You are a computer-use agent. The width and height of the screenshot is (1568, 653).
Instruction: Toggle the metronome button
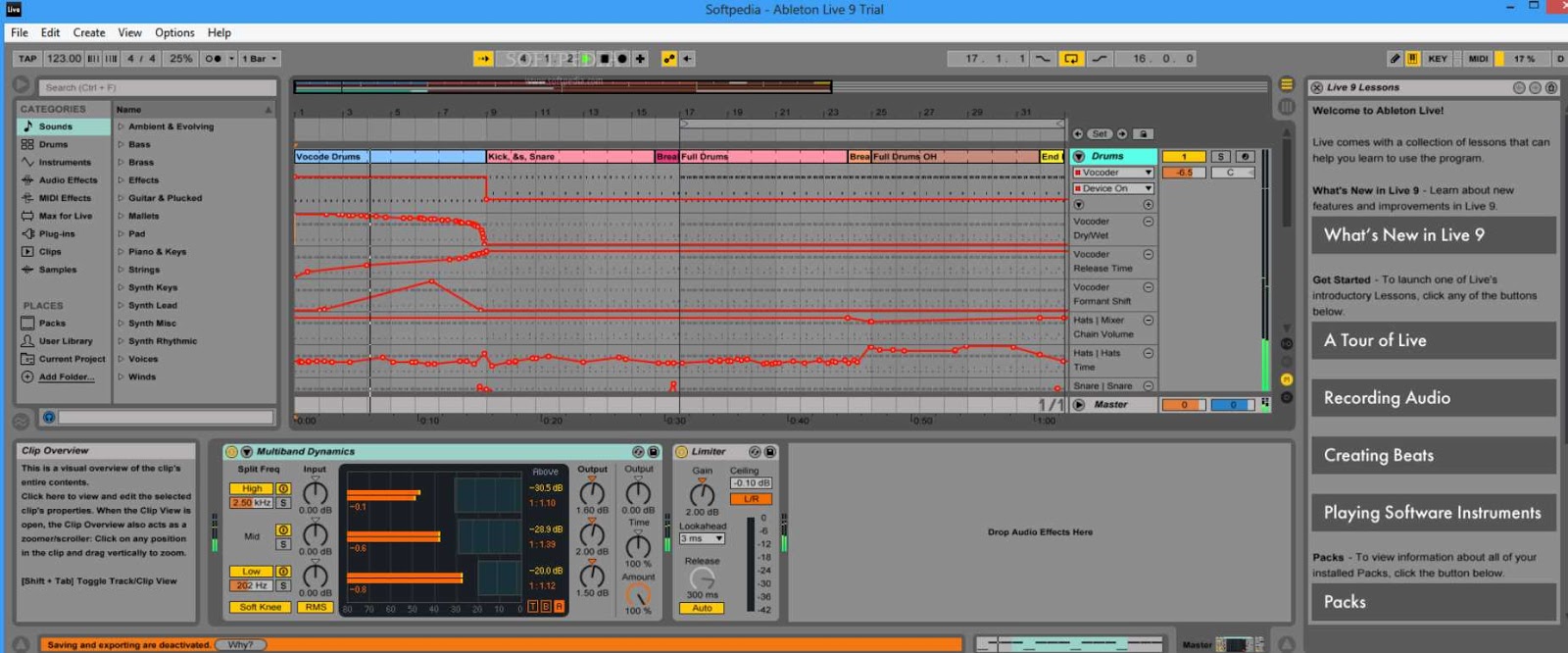point(214,59)
